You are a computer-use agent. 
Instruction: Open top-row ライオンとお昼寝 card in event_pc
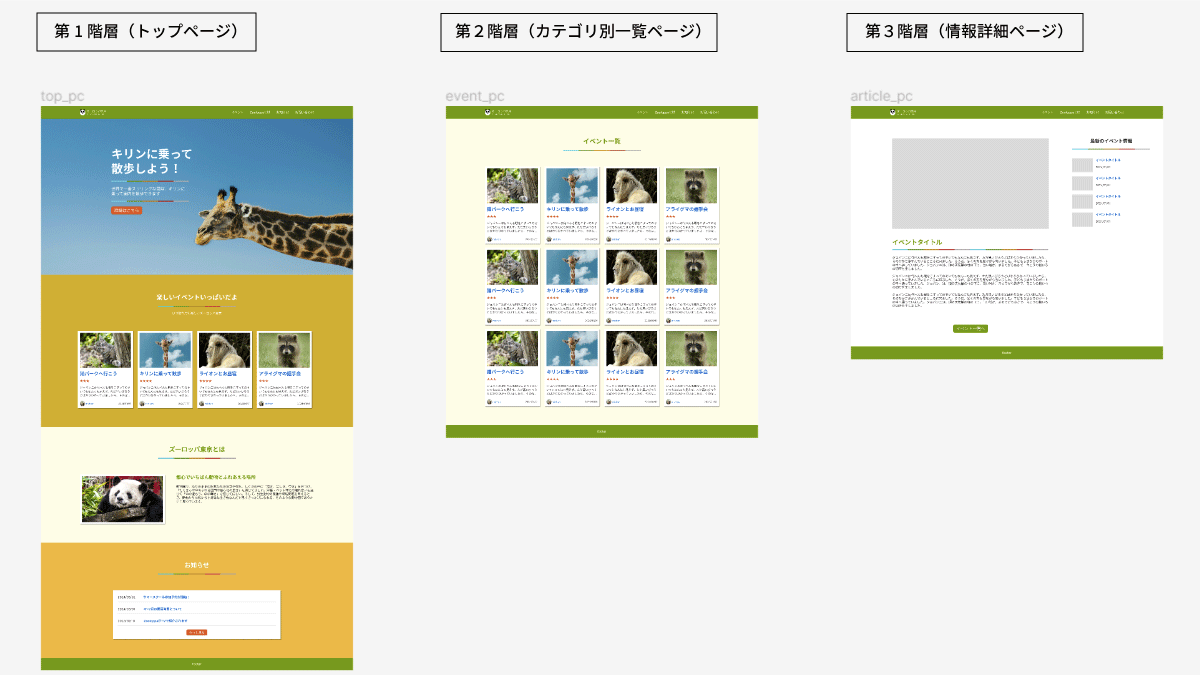pyautogui.click(x=632, y=205)
